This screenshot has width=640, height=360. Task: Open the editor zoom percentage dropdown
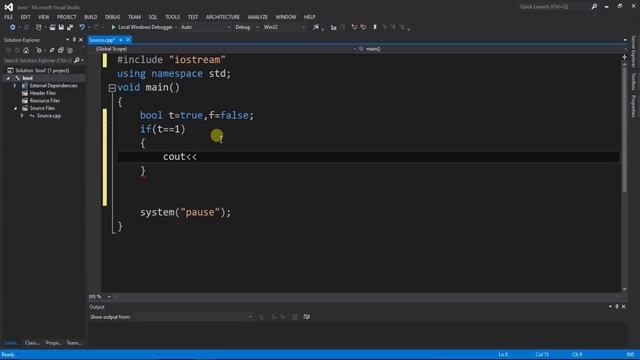(x=109, y=297)
